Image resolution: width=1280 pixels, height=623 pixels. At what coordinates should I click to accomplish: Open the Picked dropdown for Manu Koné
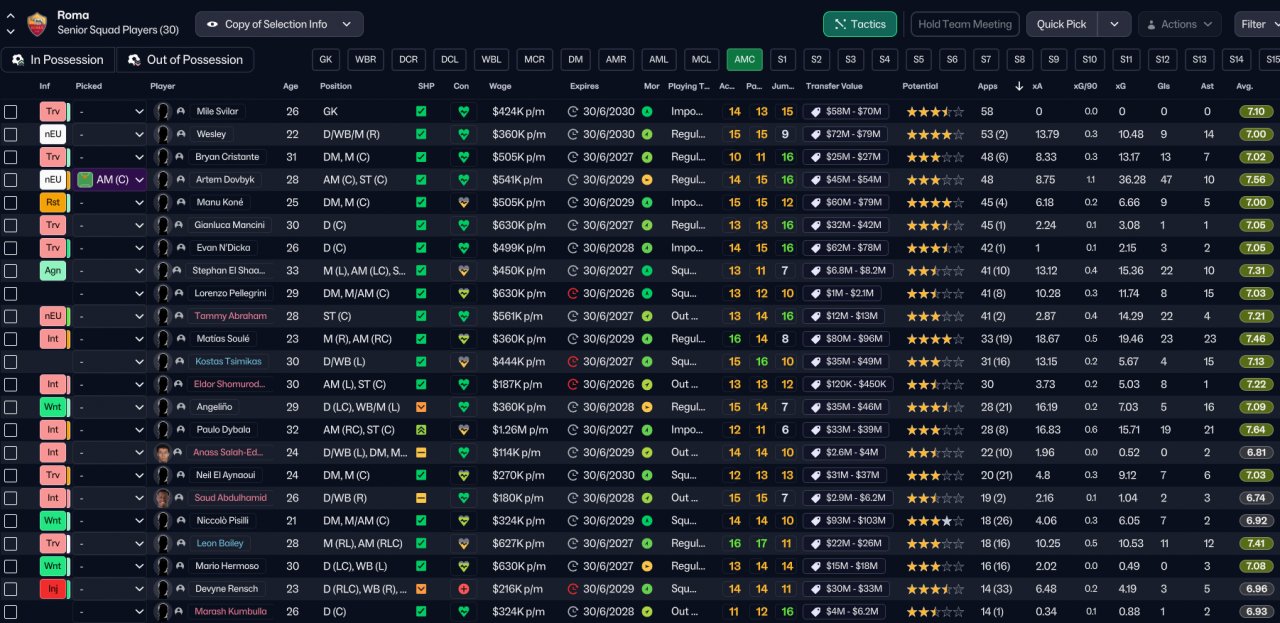tap(110, 203)
